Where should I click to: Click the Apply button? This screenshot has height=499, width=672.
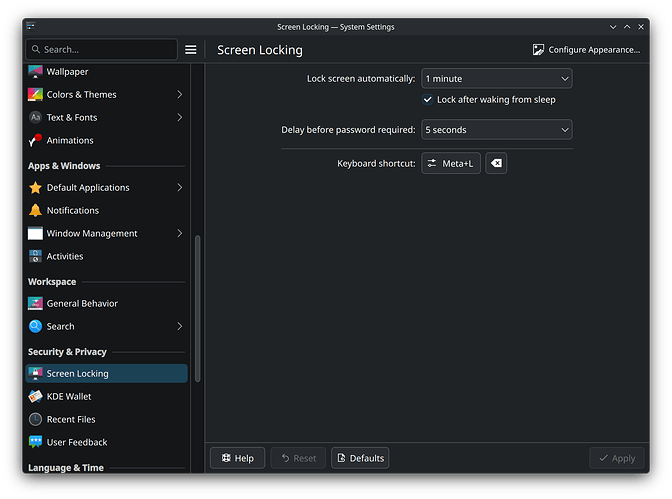pyautogui.click(x=617, y=458)
